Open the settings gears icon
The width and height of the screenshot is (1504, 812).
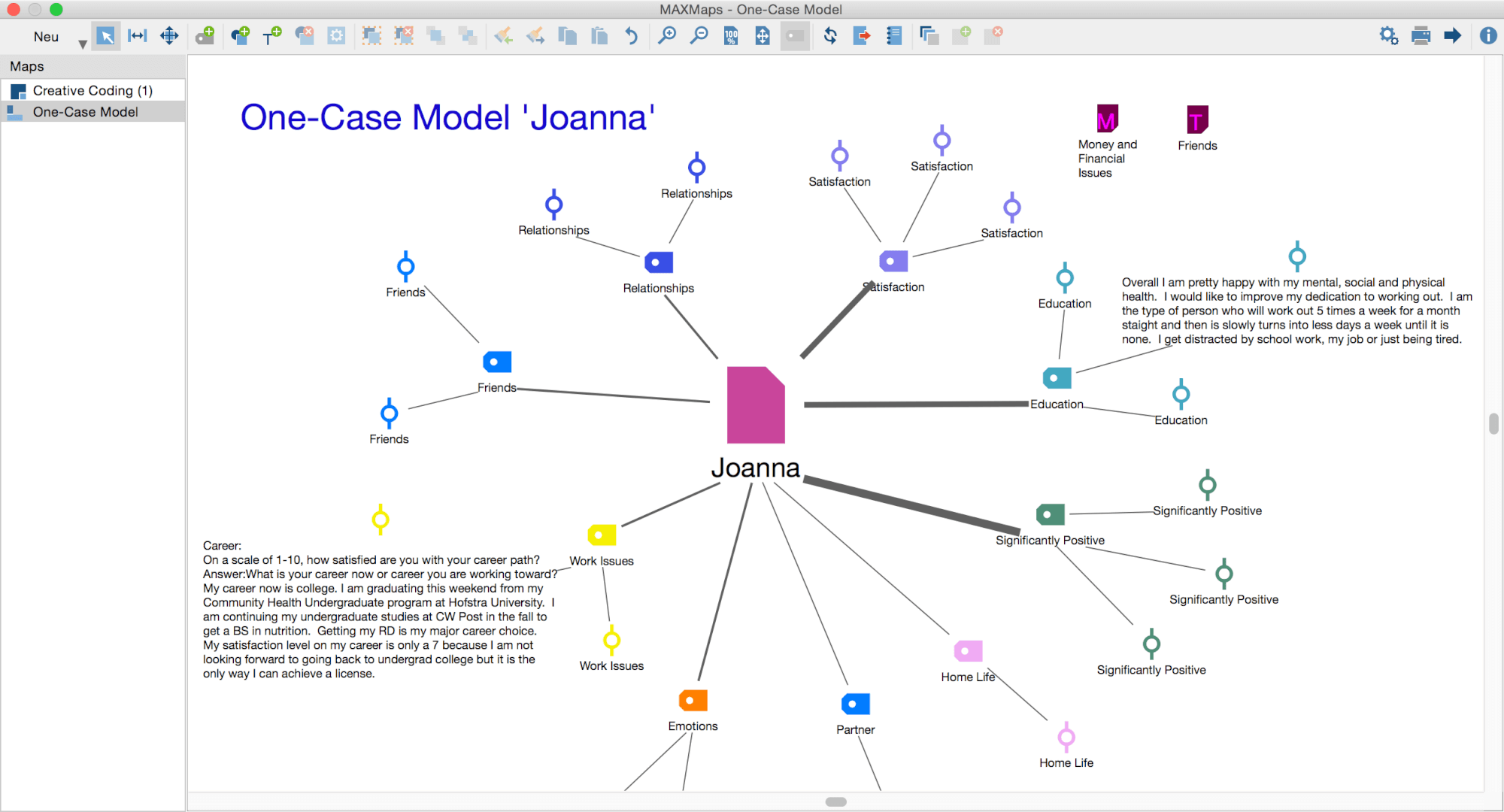pyautogui.click(x=1388, y=35)
